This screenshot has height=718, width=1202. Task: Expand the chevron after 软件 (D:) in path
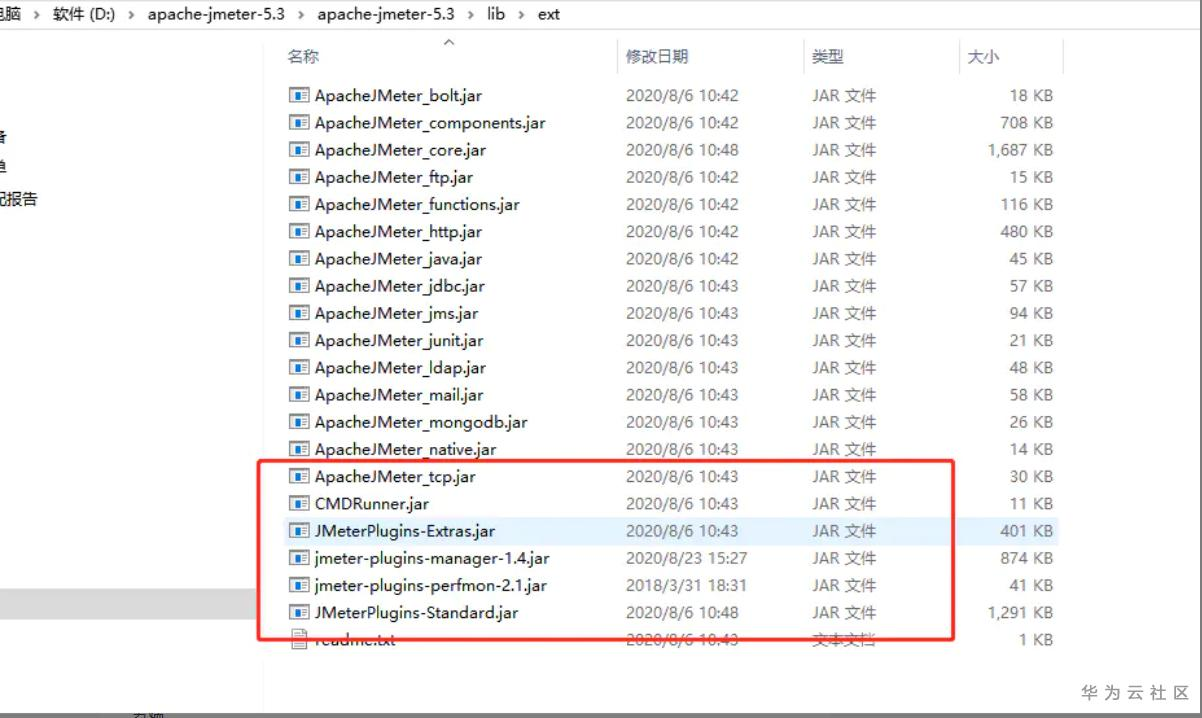point(132,15)
